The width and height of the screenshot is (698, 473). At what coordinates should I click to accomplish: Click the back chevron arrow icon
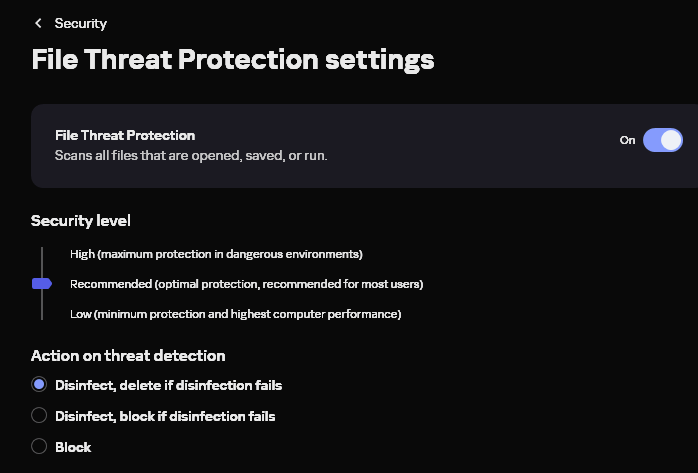pos(38,23)
